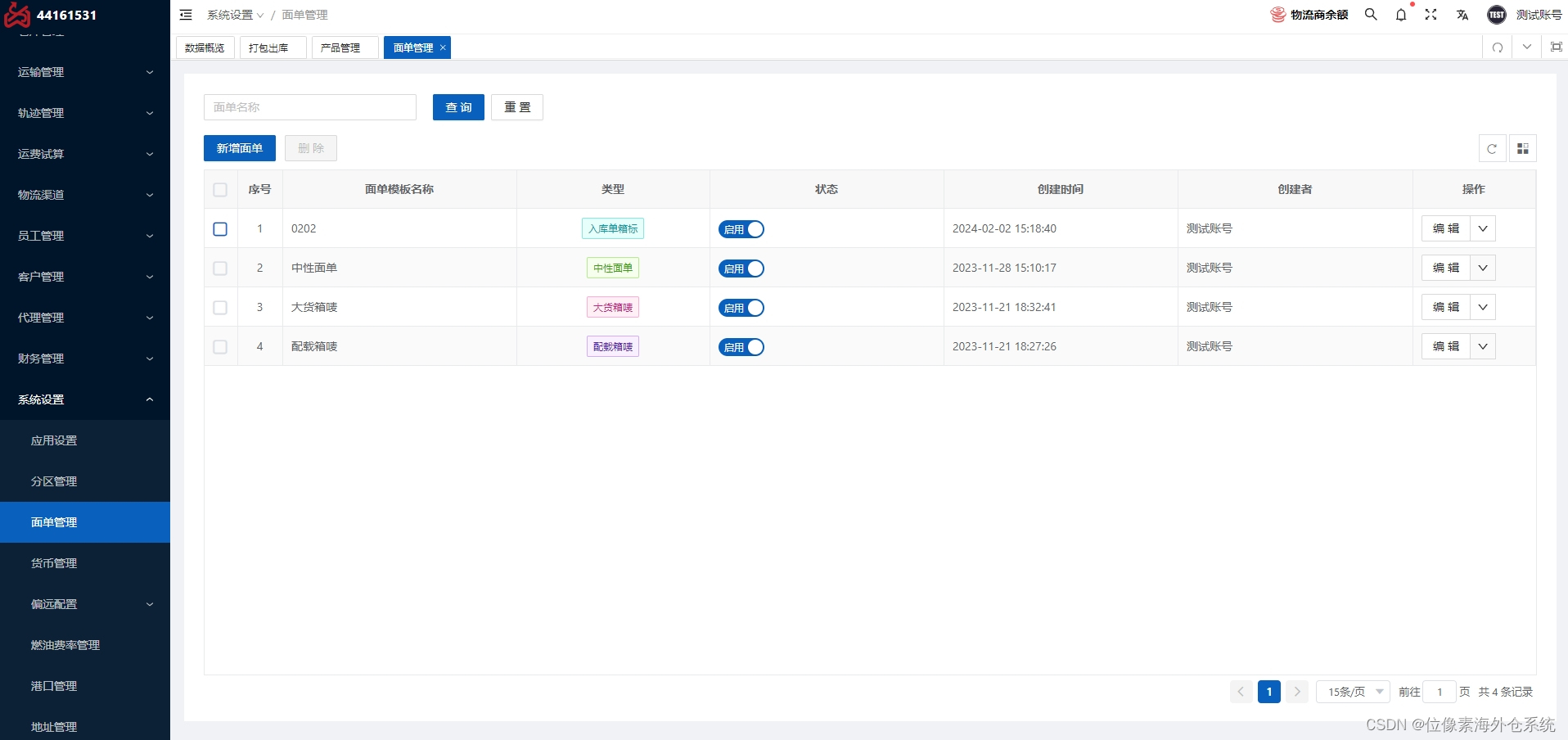
Task: Click the 查询 search button
Action: pyautogui.click(x=458, y=107)
